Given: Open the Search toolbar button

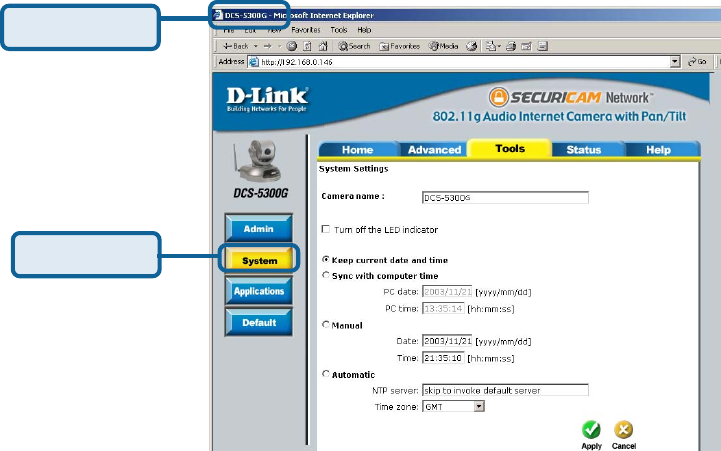Looking at the screenshot, I should click(x=354, y=46).
